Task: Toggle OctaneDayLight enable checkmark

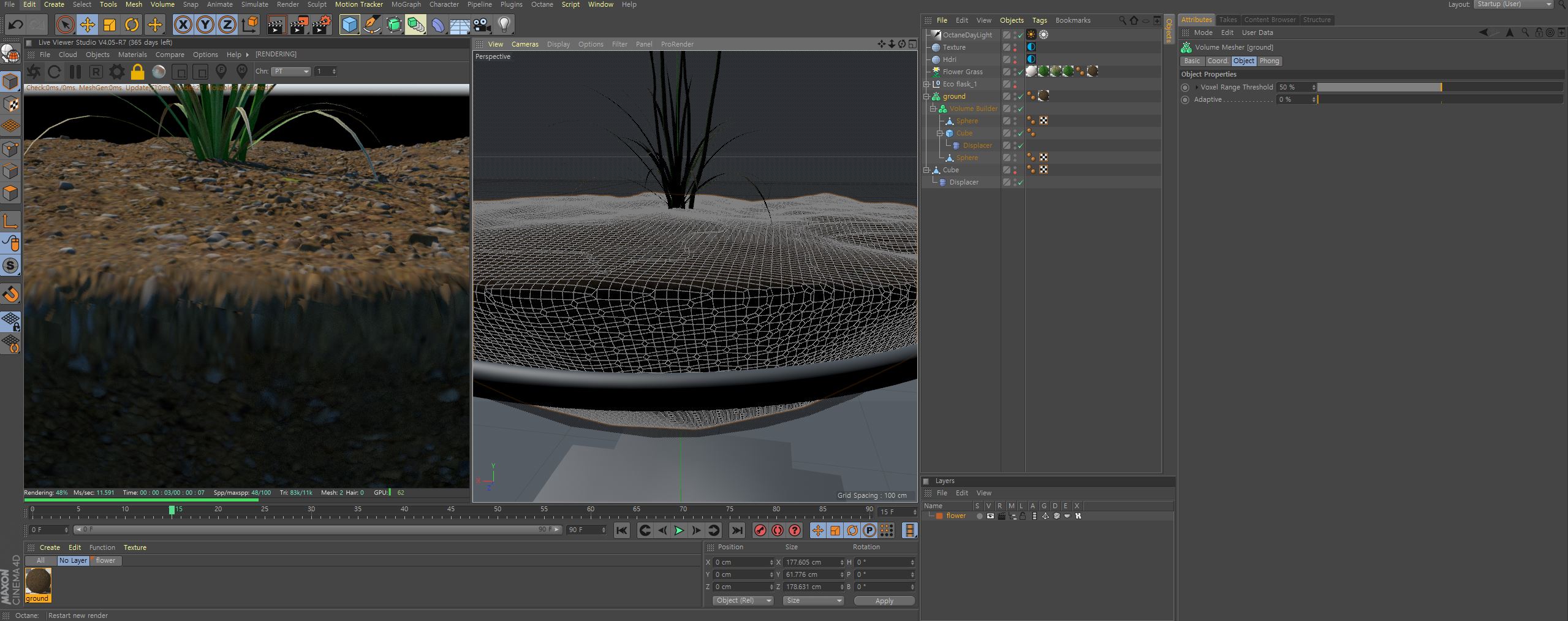Action: (x=1020, y=36)
